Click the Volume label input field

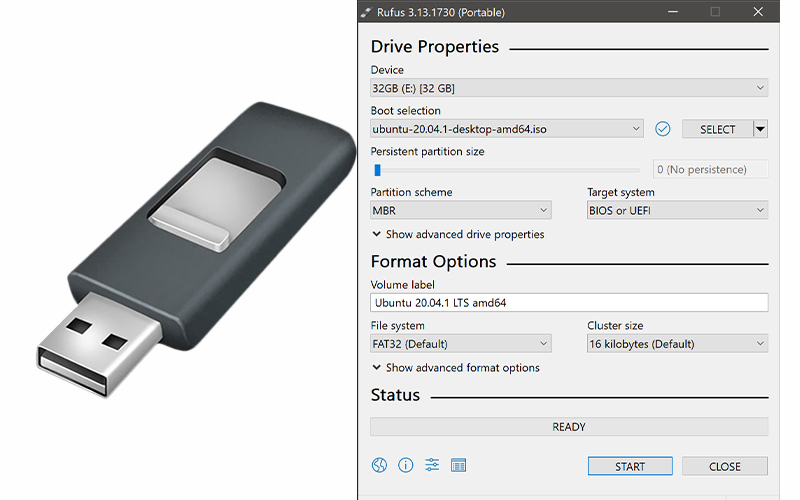click(569, 303)
